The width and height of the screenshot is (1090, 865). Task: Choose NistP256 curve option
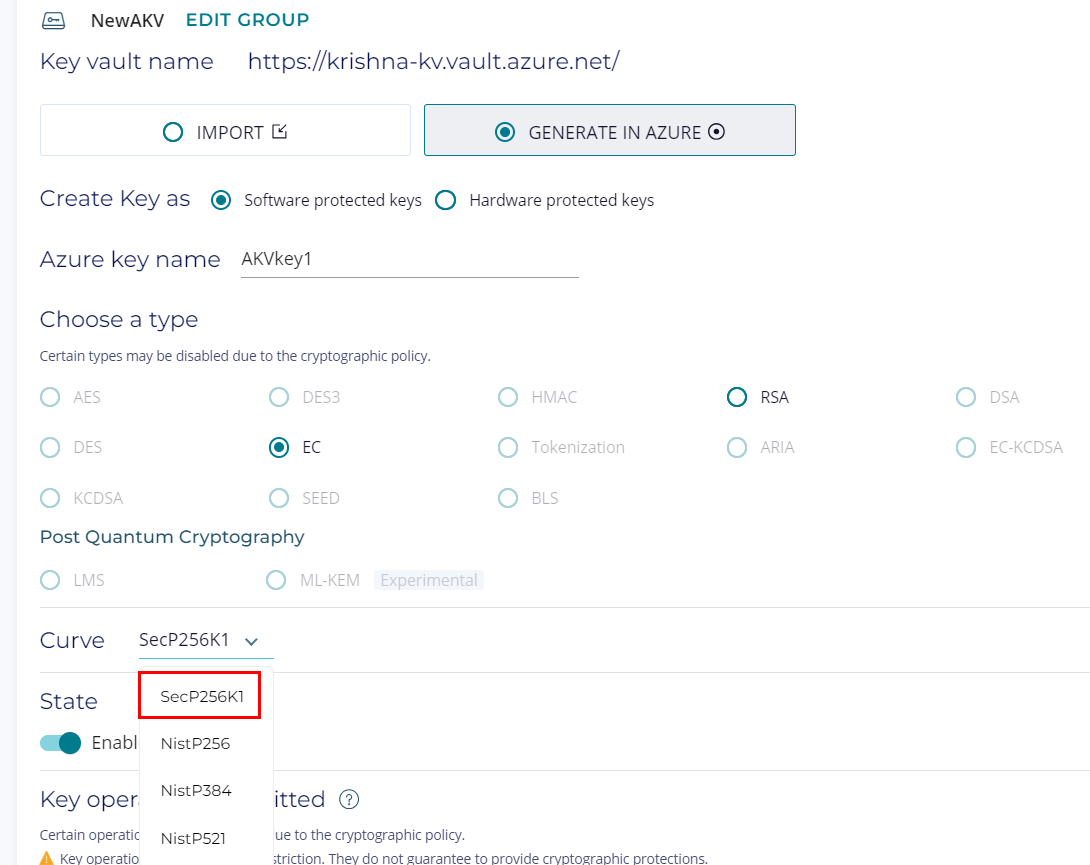click(x=195, y=743)
